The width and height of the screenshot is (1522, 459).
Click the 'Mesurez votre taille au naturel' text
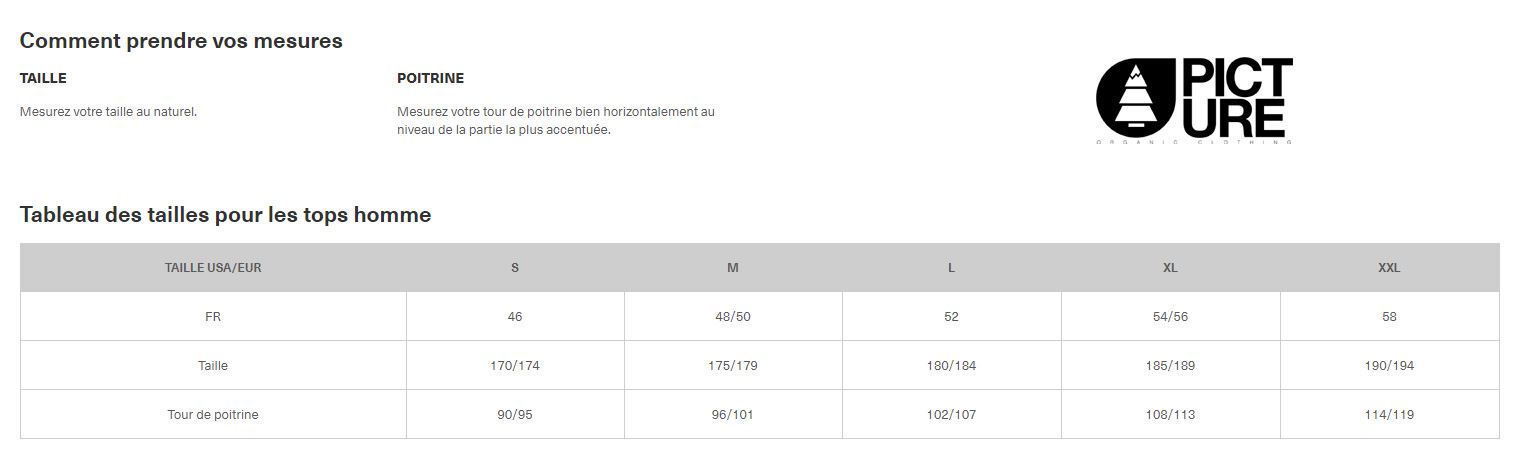point(108,112)
